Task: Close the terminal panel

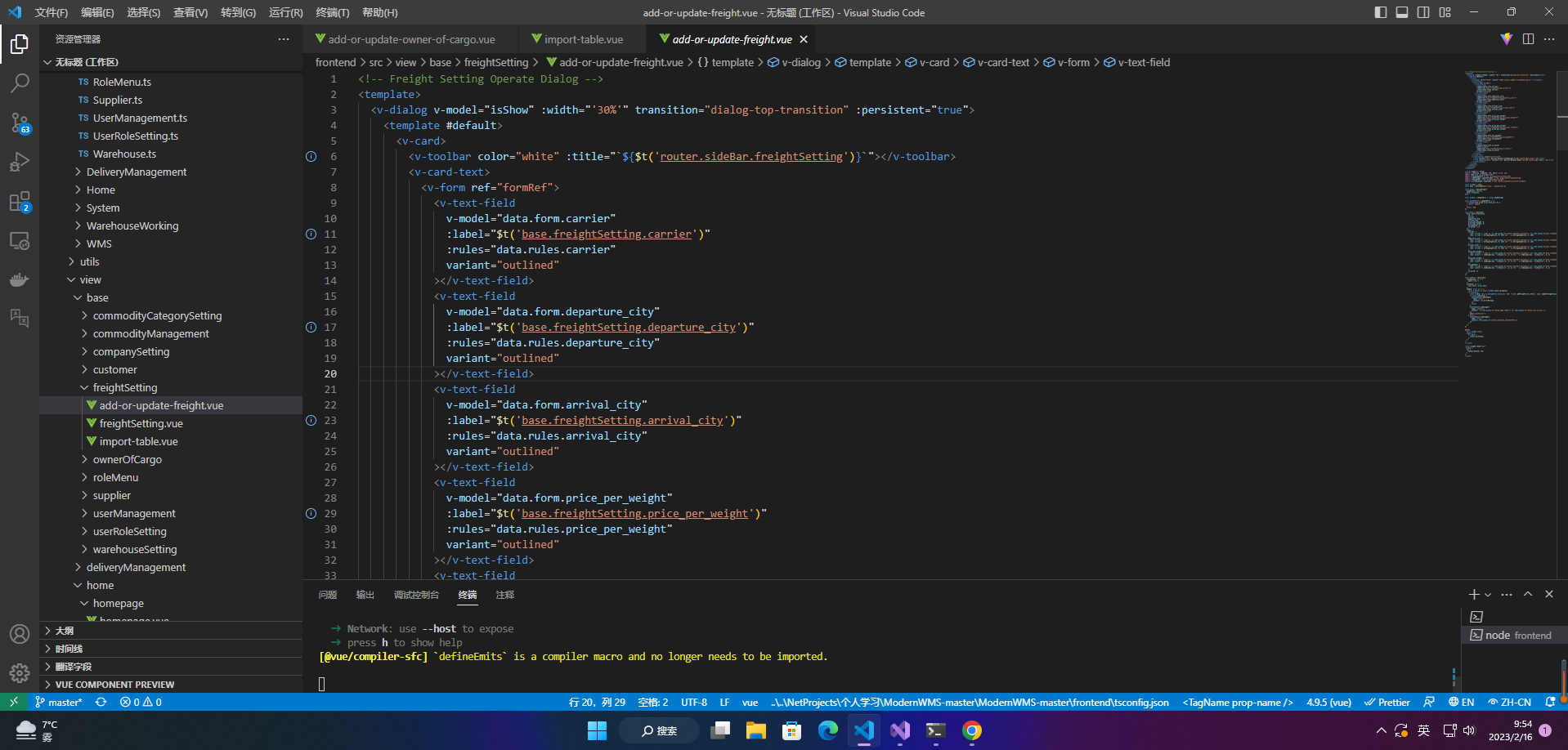Action: [1549, 595]
